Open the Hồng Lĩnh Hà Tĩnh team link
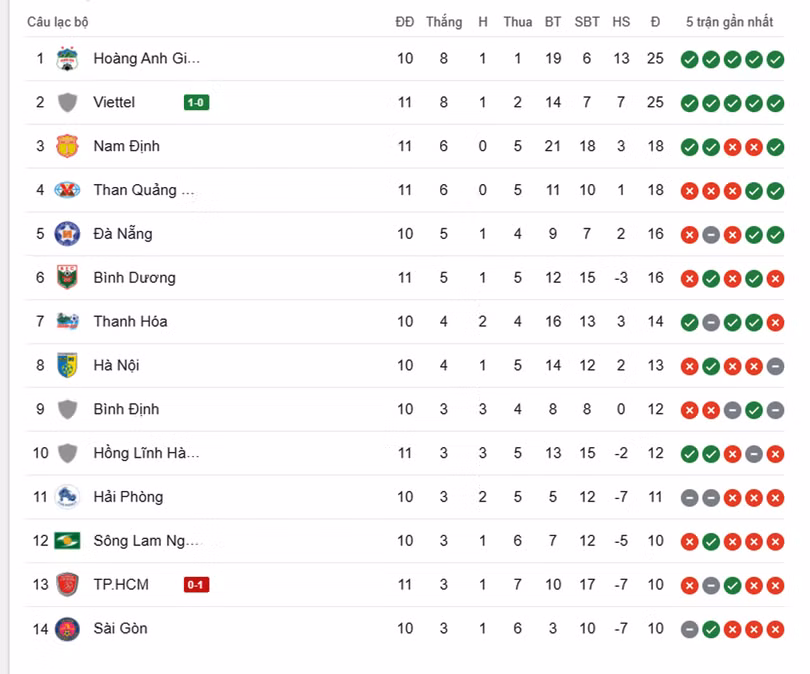The width and height of the screenshot is (810, 674). point(146,453)
